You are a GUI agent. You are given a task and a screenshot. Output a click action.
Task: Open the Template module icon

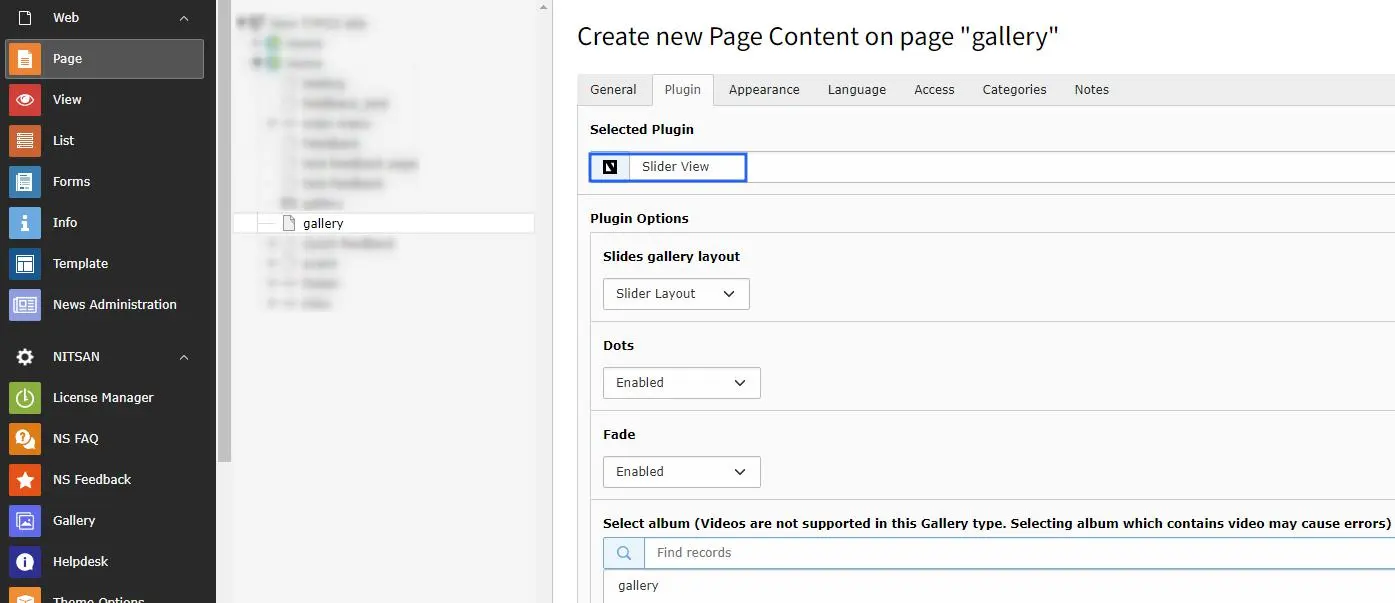25,263
